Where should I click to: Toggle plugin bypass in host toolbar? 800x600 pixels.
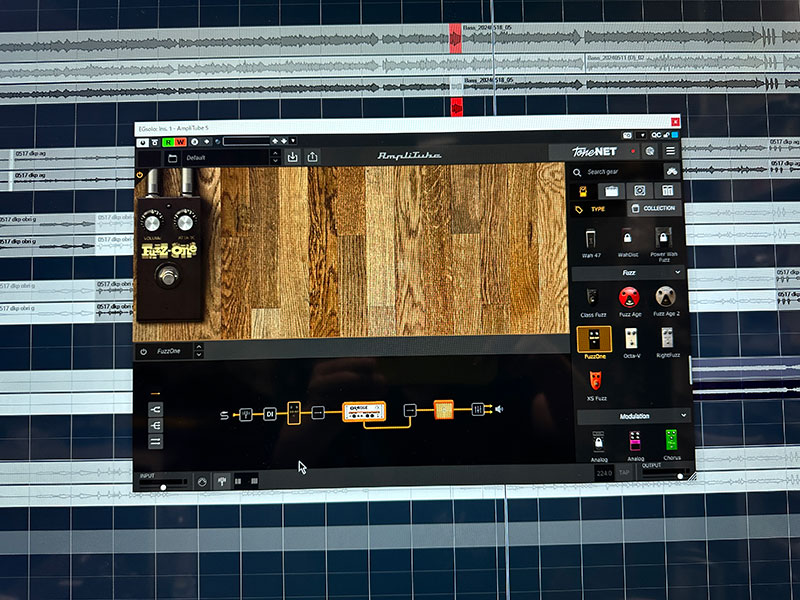(x=143, y=142)
